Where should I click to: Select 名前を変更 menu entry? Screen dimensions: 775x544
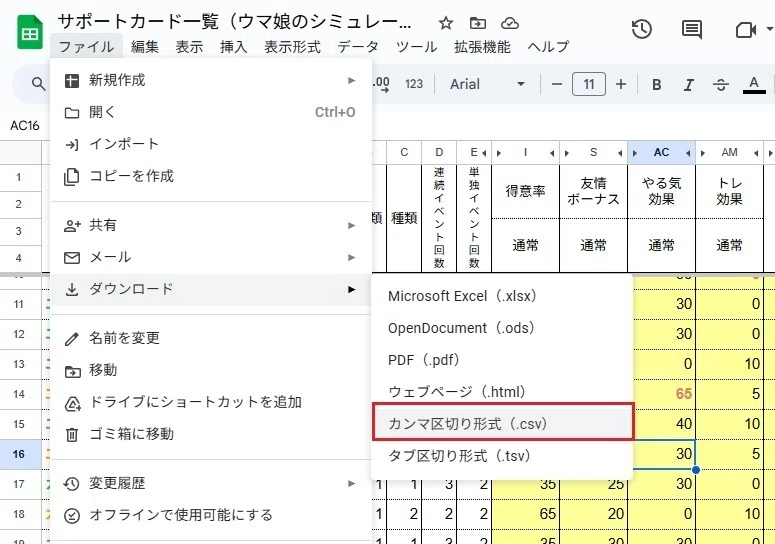pos(211,338)
